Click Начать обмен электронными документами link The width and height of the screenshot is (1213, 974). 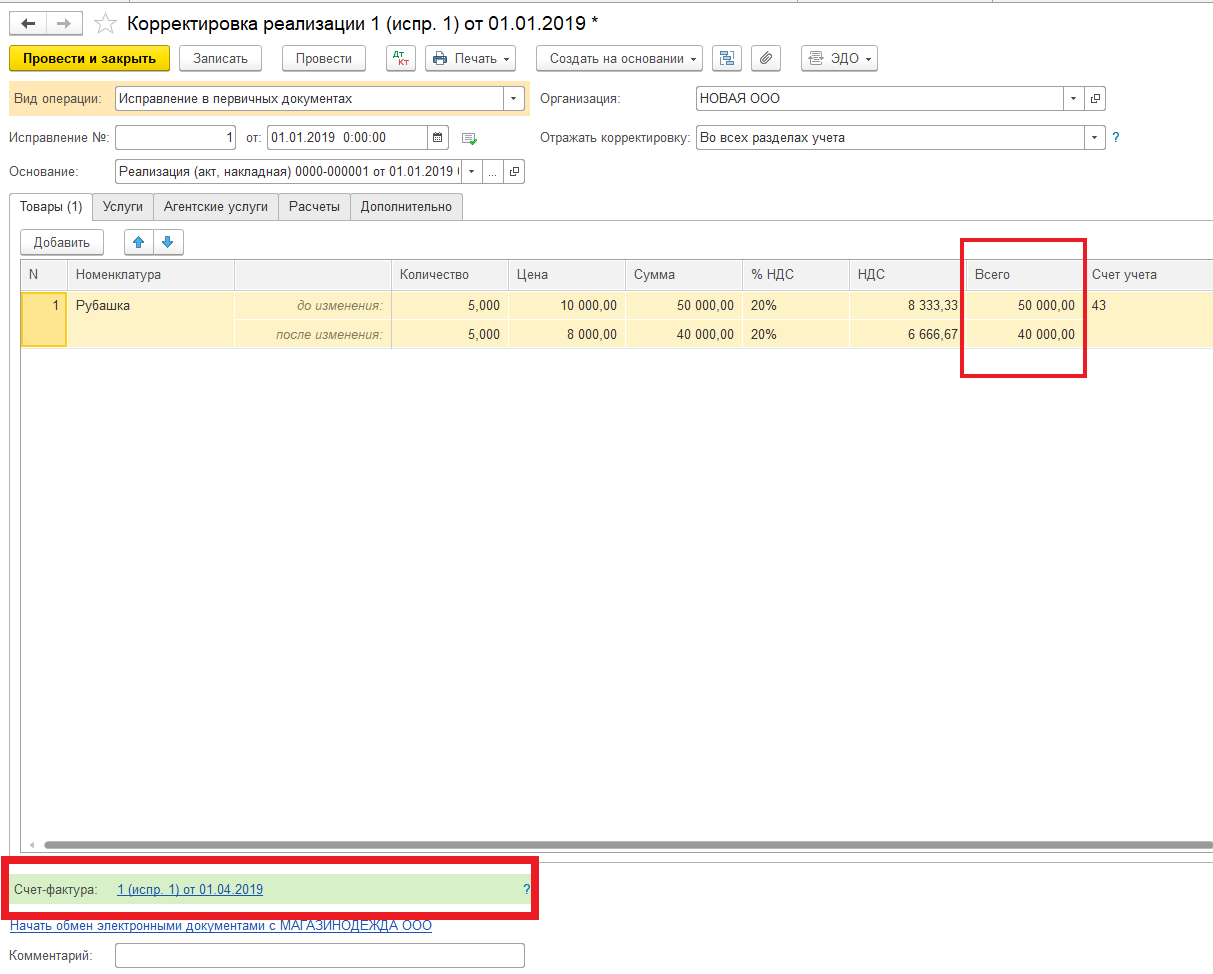[221, 926]
